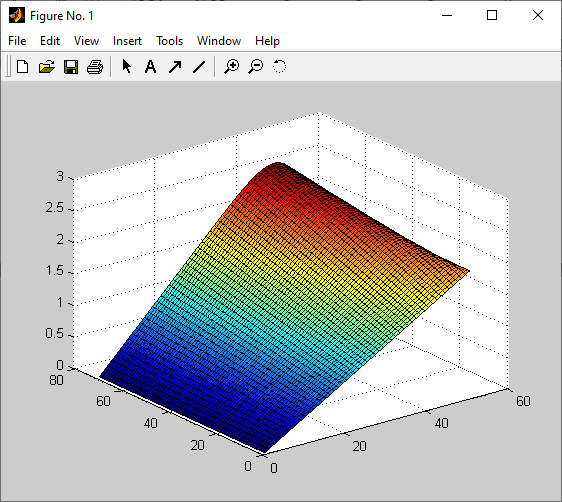Viewport: 562px width, 502px height.
Task: Click the New Figure icon
Action: (x=23, y=67)
